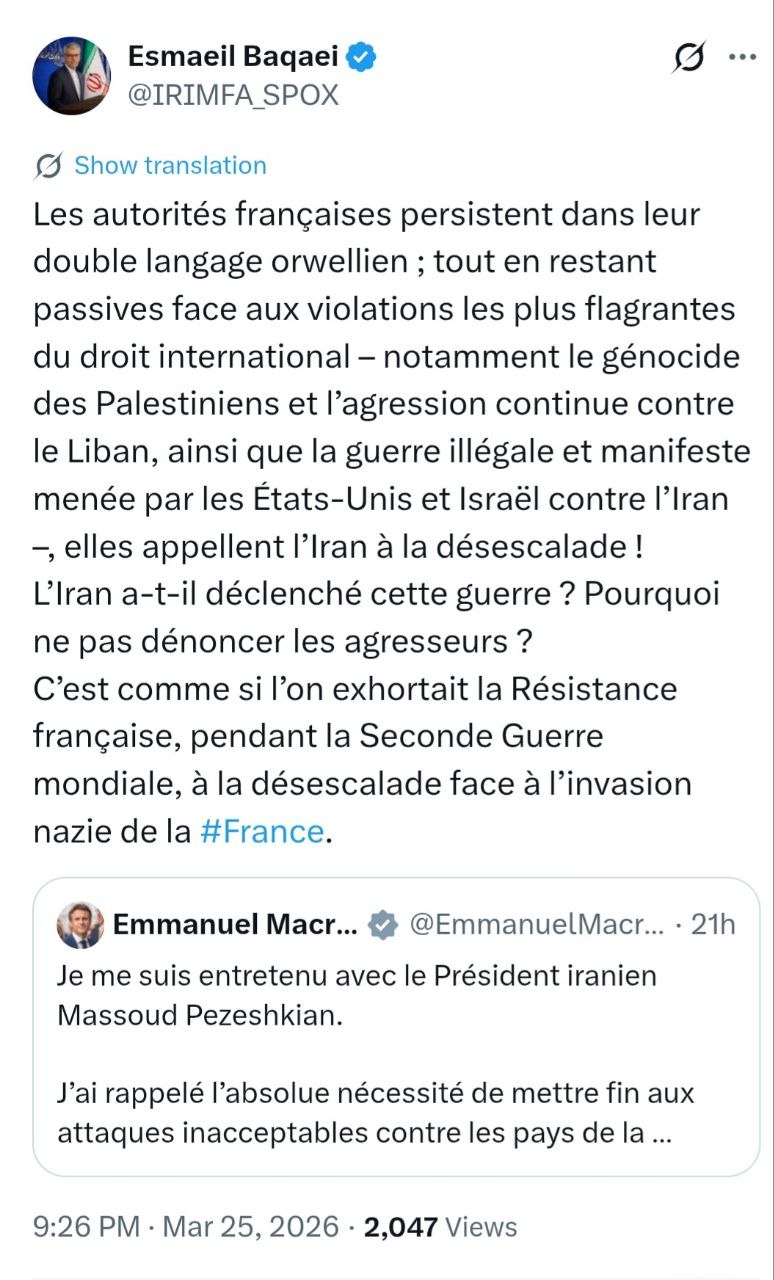Open the three-dot more options menu
This screenshot has height=1280, width=774.
tap(742, 57)
